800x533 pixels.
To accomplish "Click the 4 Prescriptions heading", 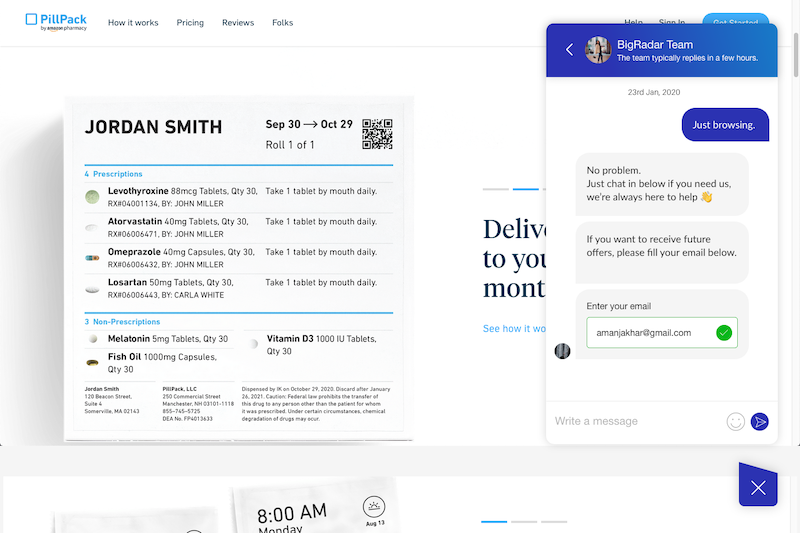I will (113, 174).
